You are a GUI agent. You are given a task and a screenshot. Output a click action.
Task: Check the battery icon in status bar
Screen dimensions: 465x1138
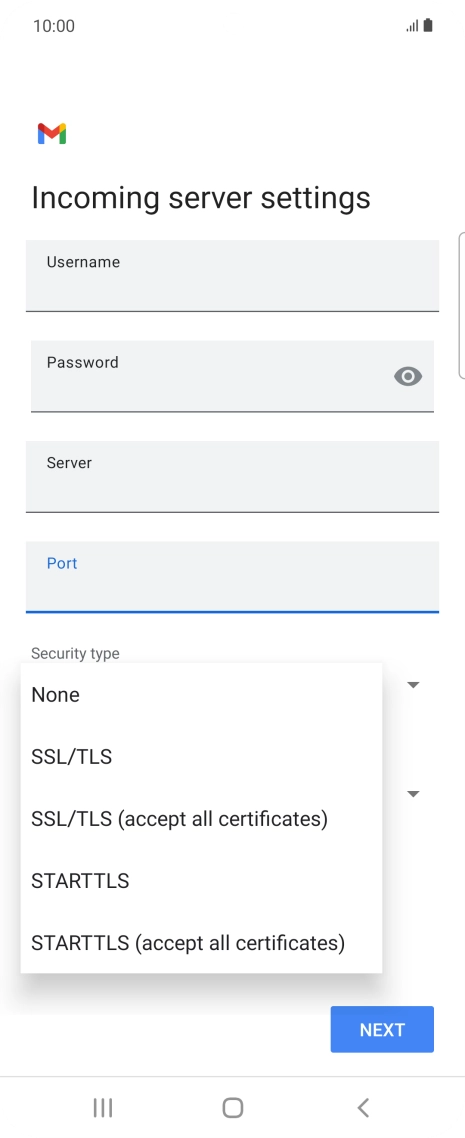pyautogui.click(x=428, y=26)
